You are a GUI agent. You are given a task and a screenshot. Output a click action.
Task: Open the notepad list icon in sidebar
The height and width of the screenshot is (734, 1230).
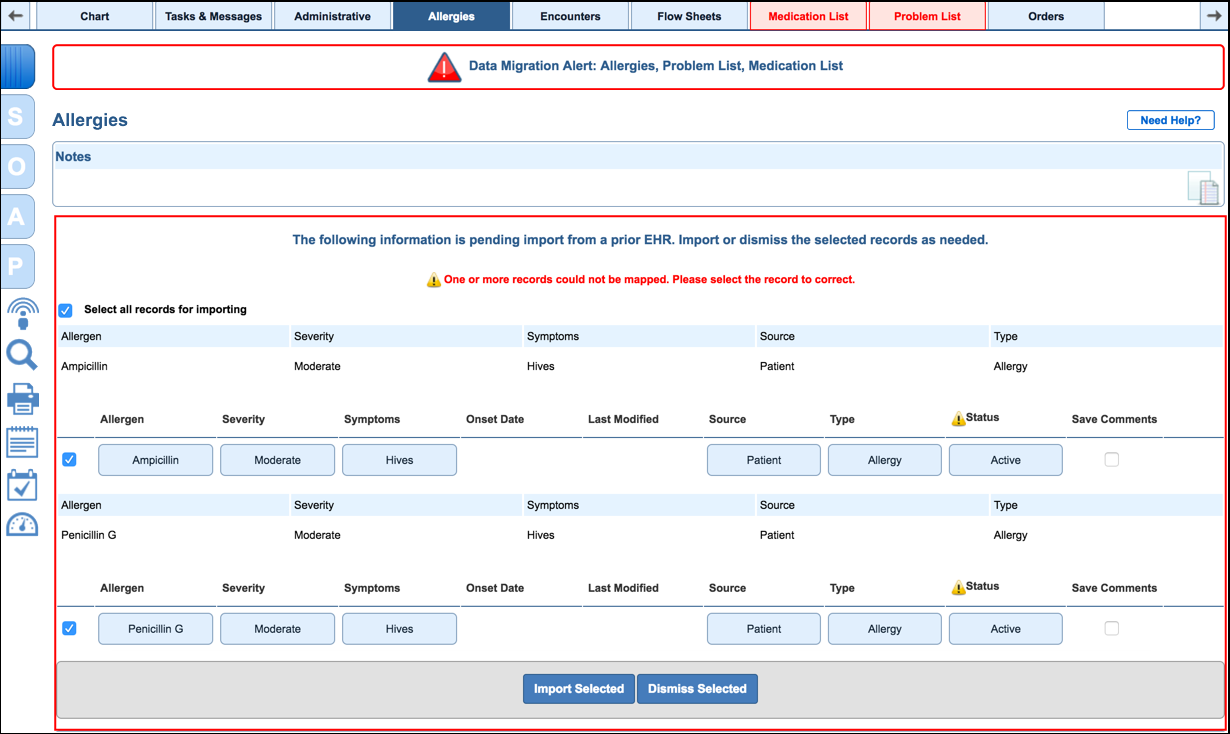click(22, 442)
